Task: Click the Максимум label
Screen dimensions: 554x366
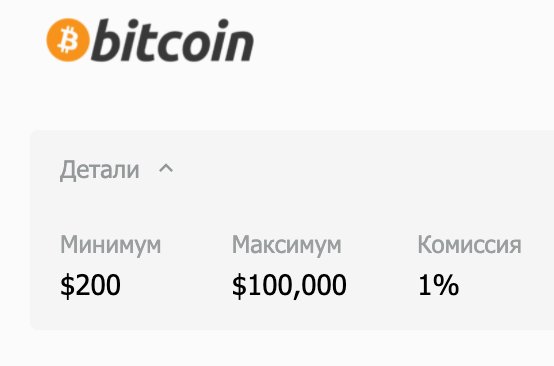Action: coord(287,245)
